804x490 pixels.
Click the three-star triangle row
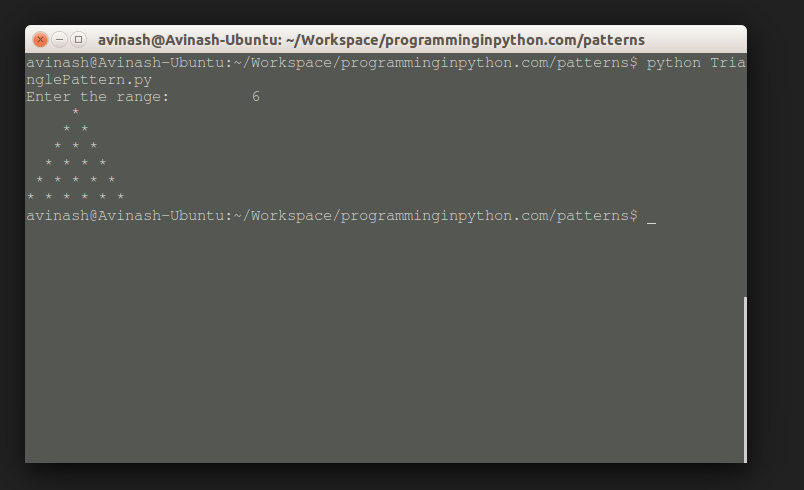point(75,146)
